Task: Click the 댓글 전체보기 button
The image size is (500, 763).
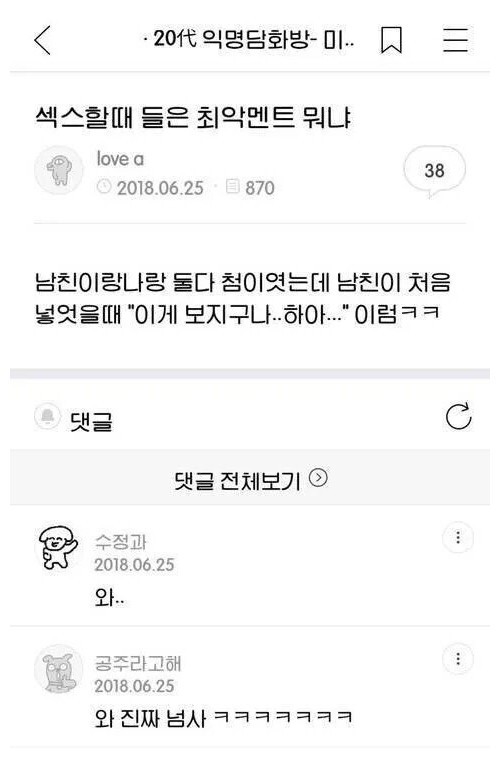Action: (250, 478)
